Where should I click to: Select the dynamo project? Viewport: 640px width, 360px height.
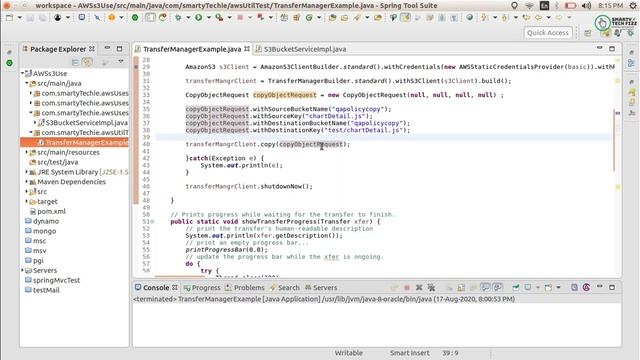click(46, 221)
